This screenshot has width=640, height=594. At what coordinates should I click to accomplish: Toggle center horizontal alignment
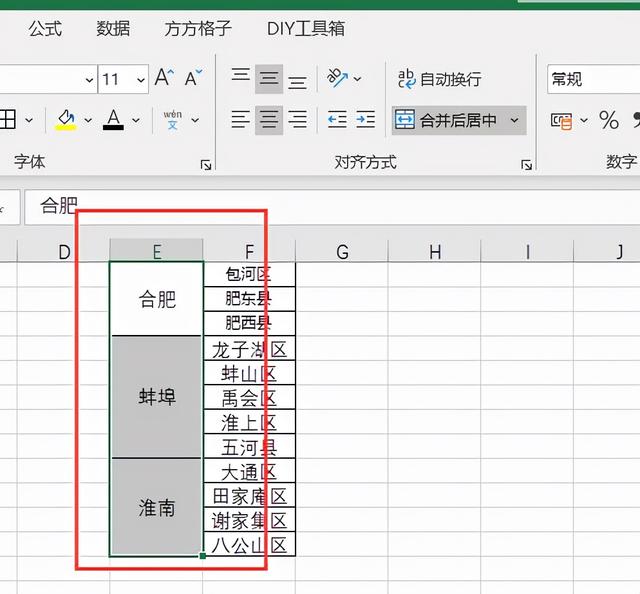pyautogui.click(x=269, y=120)
